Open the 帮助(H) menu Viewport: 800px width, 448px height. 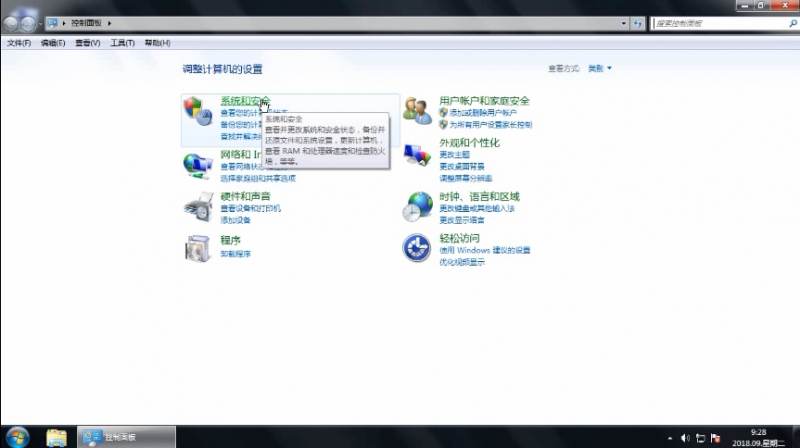[157, 43]
